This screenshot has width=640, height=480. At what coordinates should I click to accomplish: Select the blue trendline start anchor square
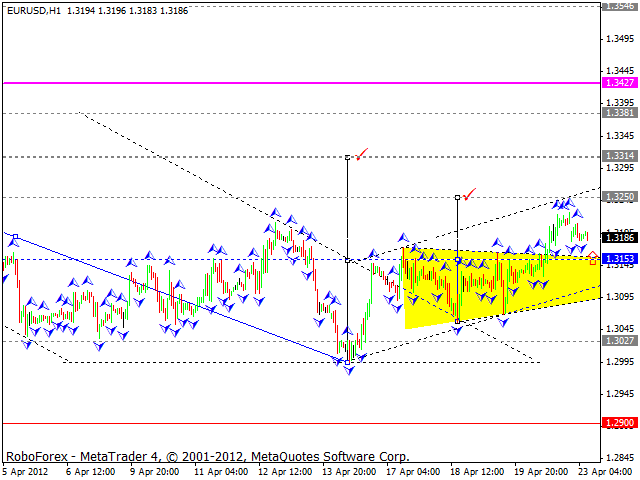(x=16, y=236)
